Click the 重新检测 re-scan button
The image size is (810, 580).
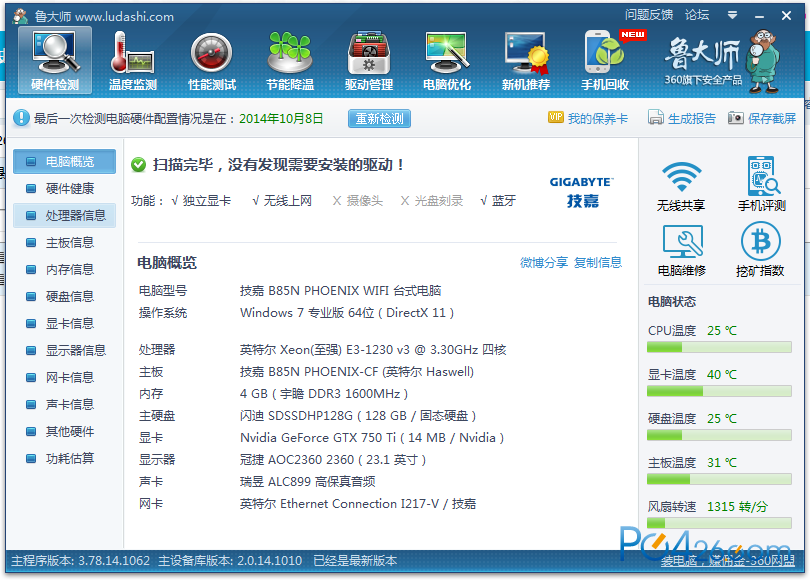tap(379, 119)
